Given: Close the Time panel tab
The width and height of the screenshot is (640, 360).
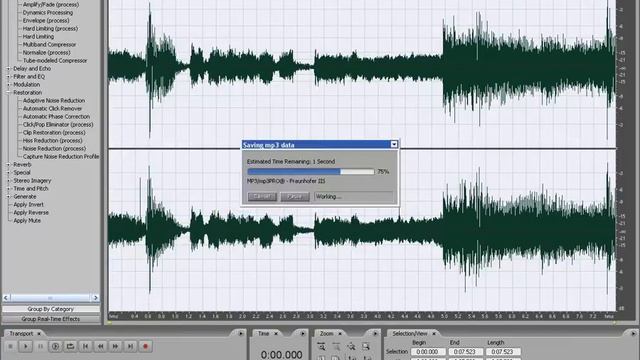Looking at the screenshot, I should tap(276, 333).
